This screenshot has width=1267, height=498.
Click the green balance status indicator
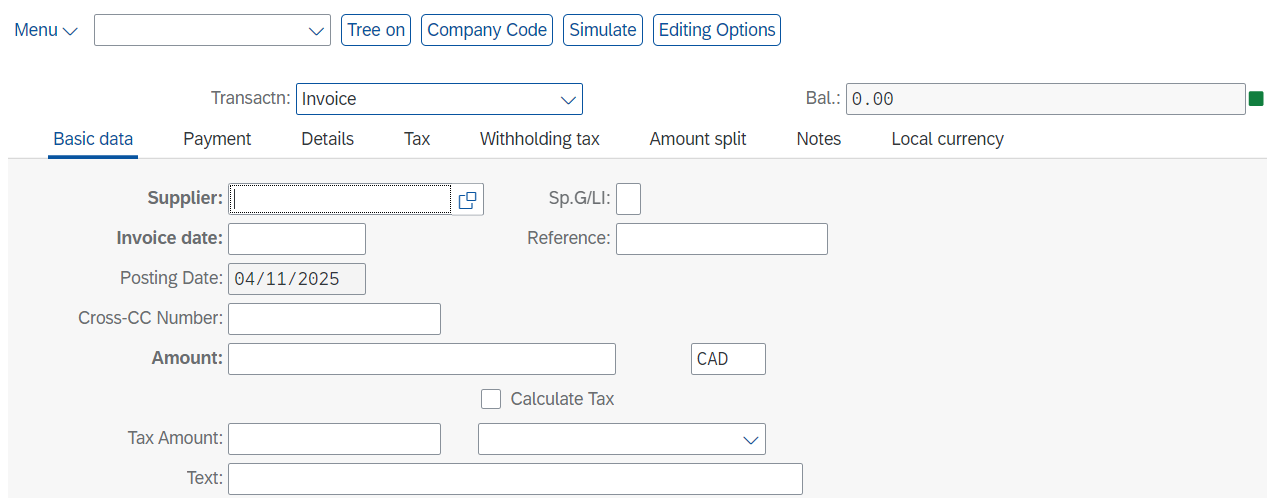(1256, 99)
